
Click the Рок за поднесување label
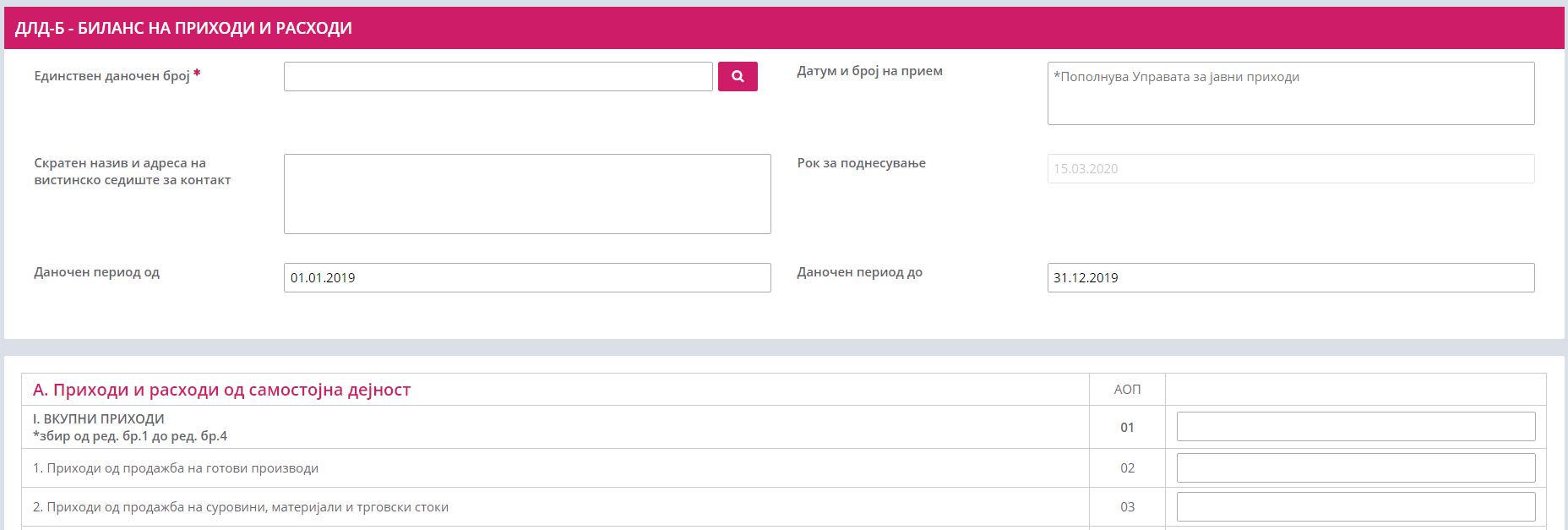[x=861, y=163]
